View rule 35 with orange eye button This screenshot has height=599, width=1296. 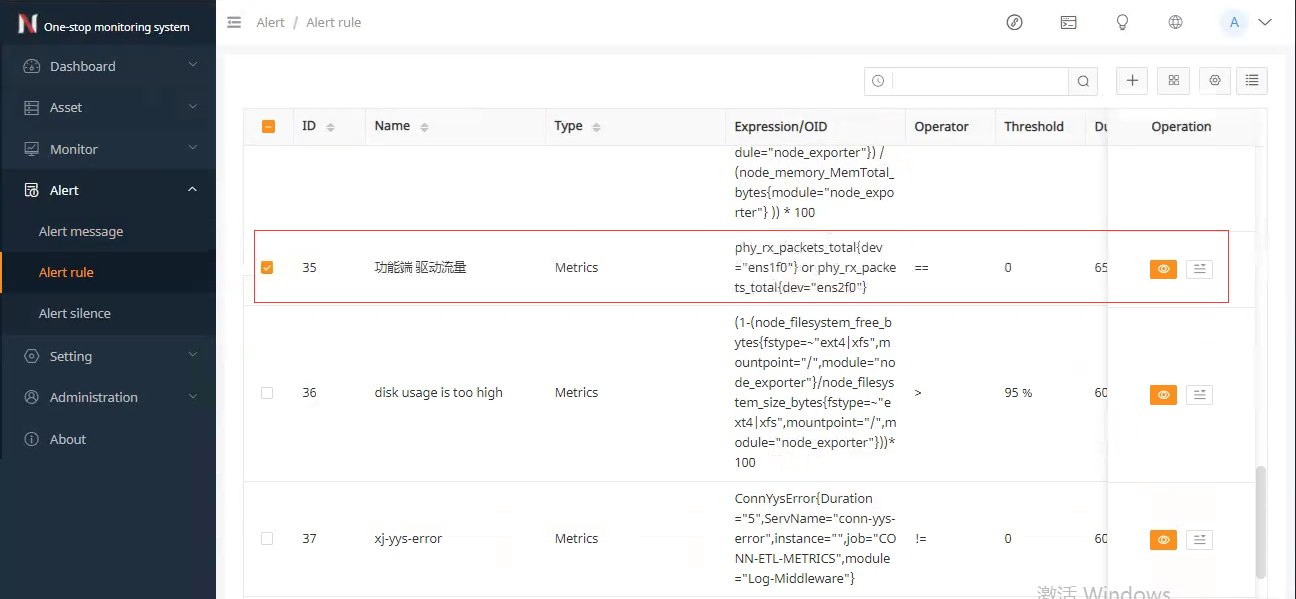[x=1163, y=269]
